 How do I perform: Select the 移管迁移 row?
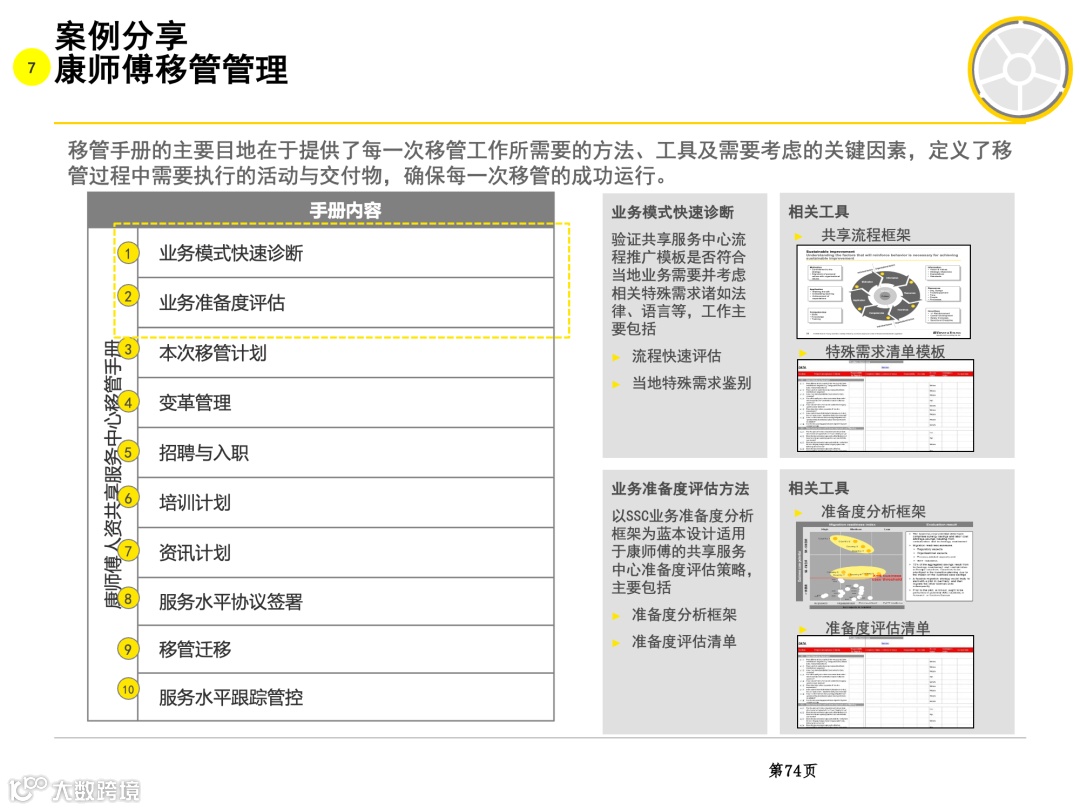click(x=346, y=650)
